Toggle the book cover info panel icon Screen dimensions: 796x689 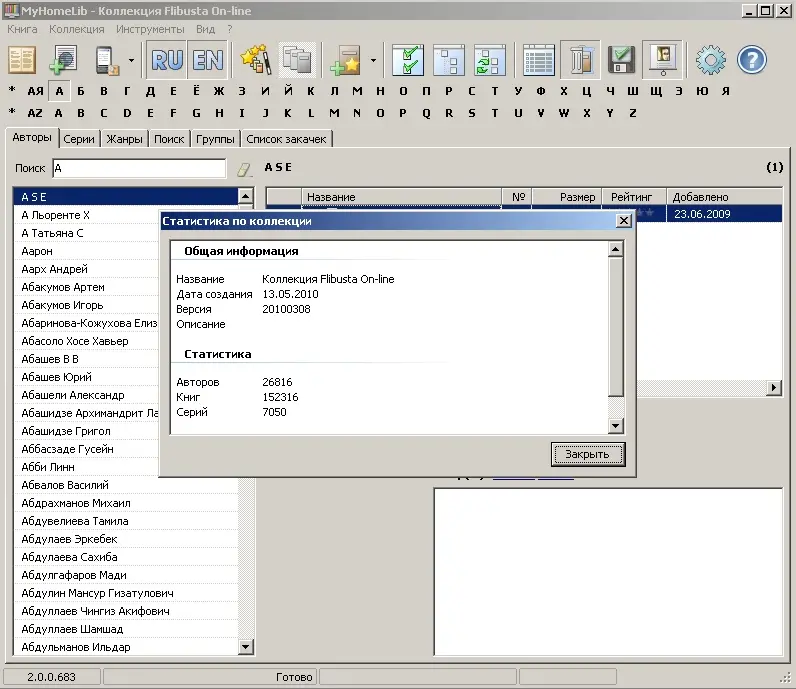point(662,60)
